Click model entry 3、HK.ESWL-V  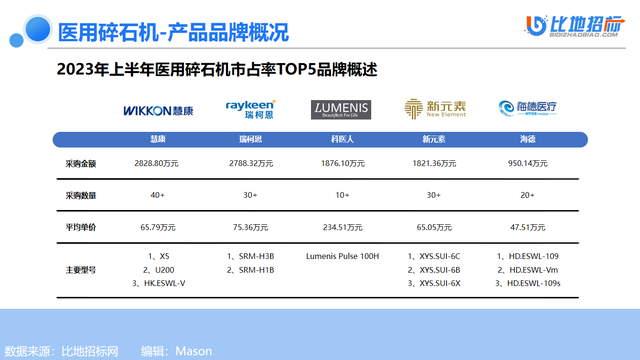(x=158, y=283)
